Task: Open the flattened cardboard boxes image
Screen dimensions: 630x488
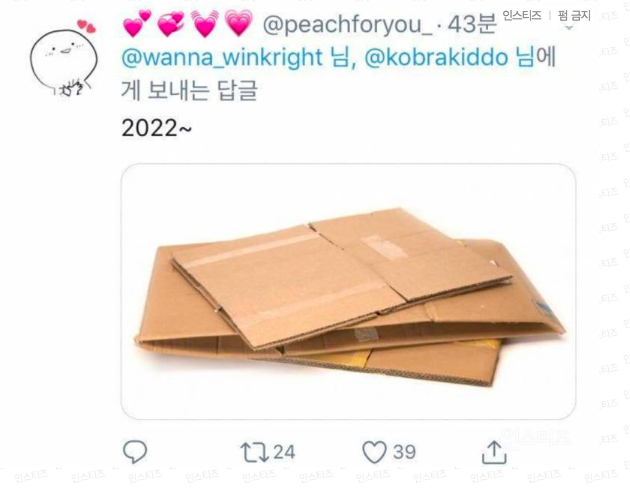Action: pyautogui.click(x=348, y=292)
